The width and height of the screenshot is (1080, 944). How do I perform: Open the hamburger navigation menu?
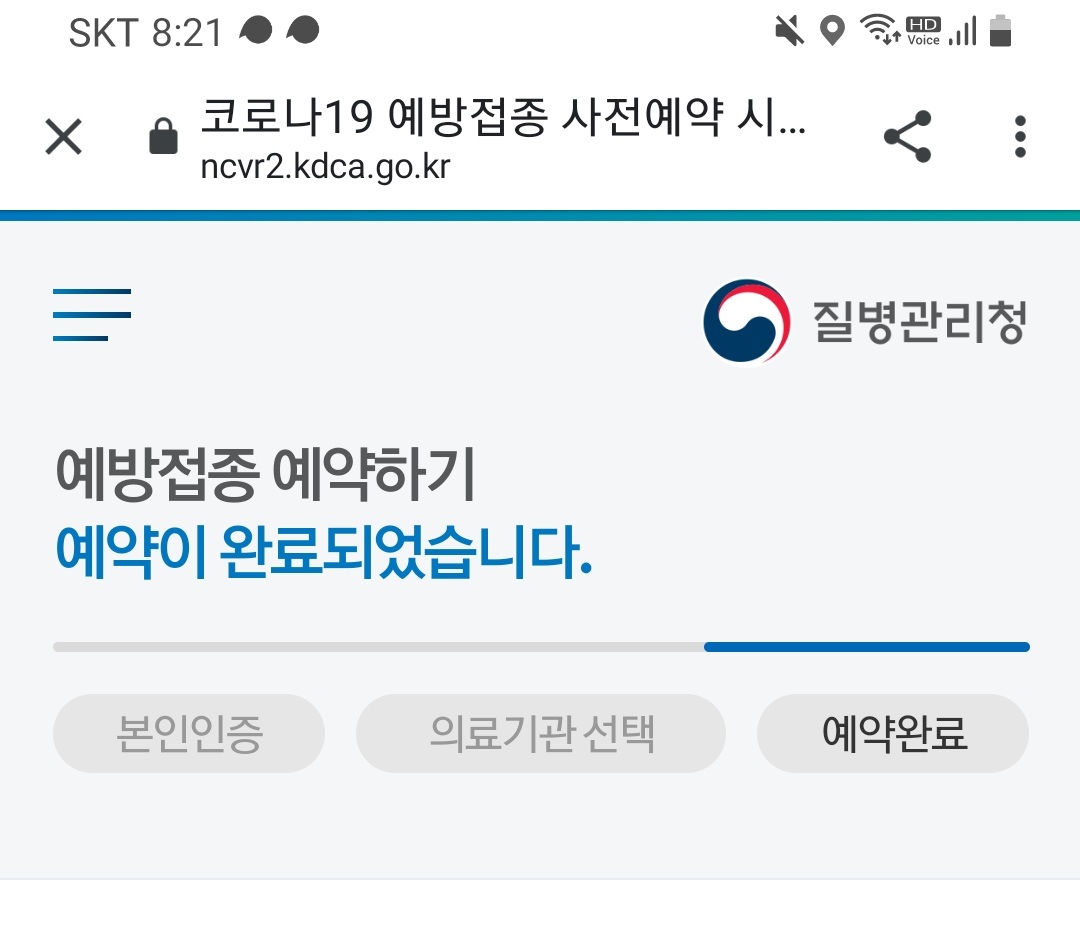[x=92, y=315]
